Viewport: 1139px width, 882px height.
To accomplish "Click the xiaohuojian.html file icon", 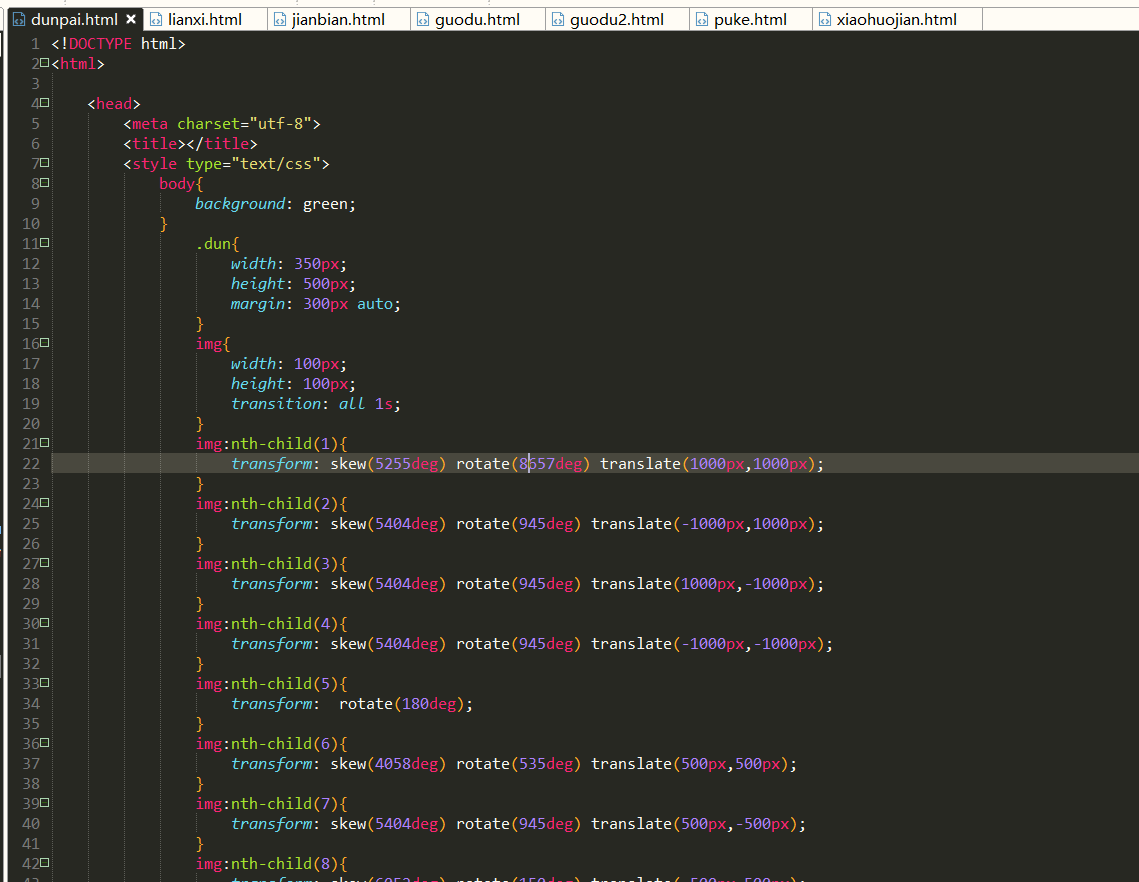I will pyautogui.click(x=824, y=20).
